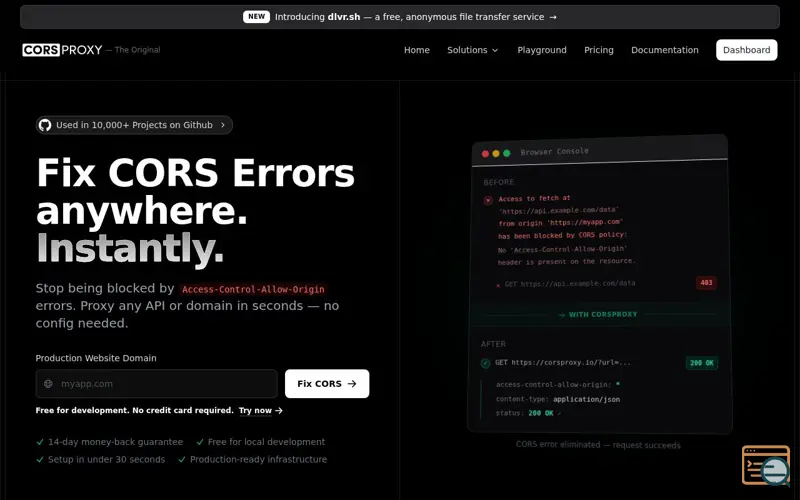Viewport: 800px width, 500px height.
Task: Click the globe icon in domain field
Action: point(48,384)
